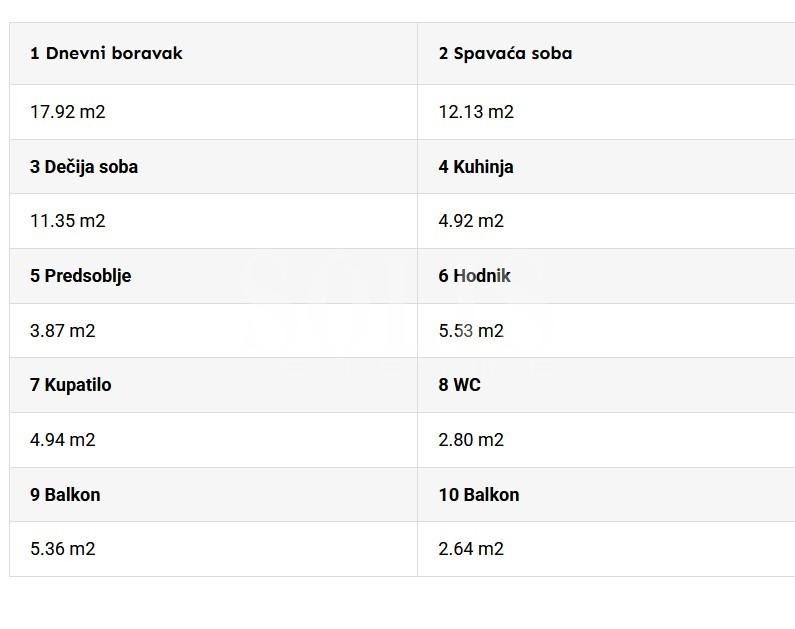
Task: Select the "2 Spavaća soba" header cell
Action: click(505, 54)
